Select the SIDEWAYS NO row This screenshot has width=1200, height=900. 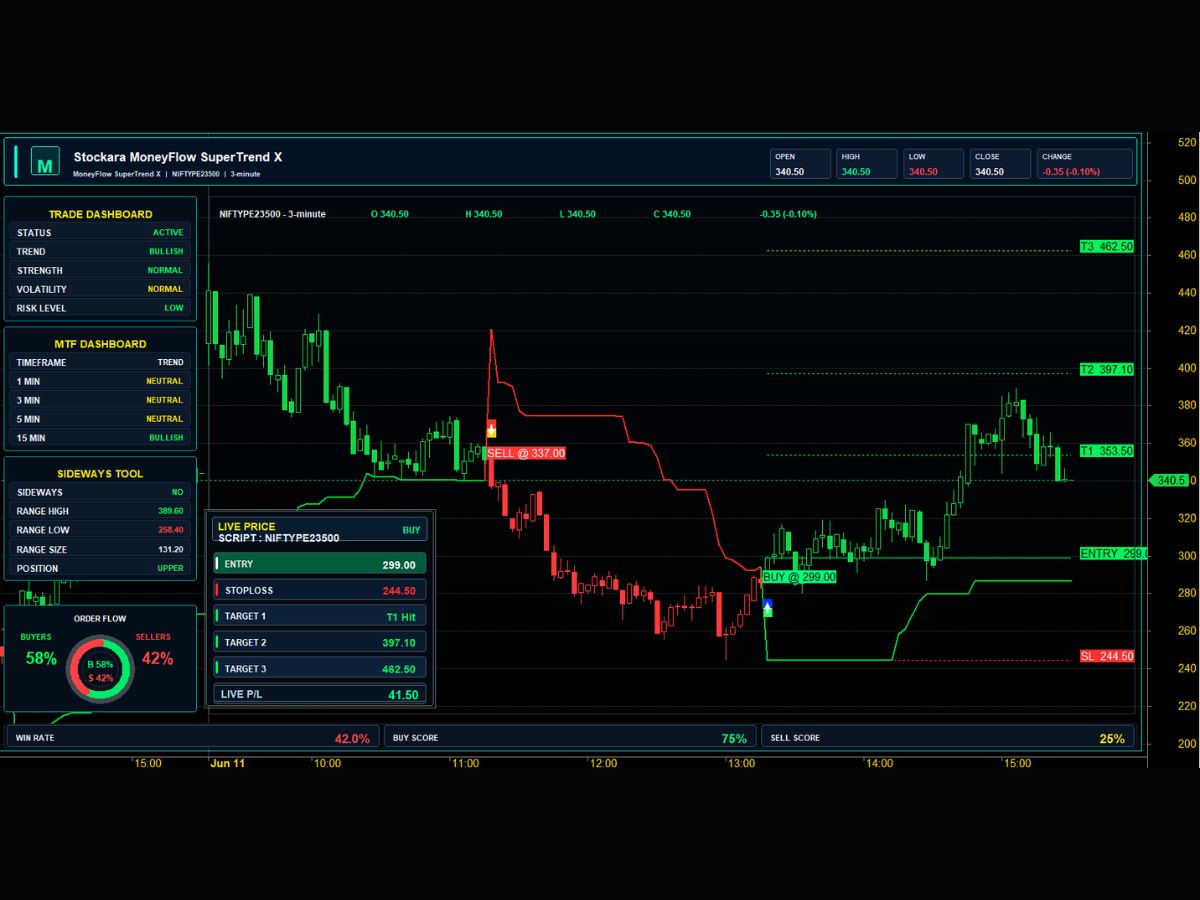click(x=100, y=492)
